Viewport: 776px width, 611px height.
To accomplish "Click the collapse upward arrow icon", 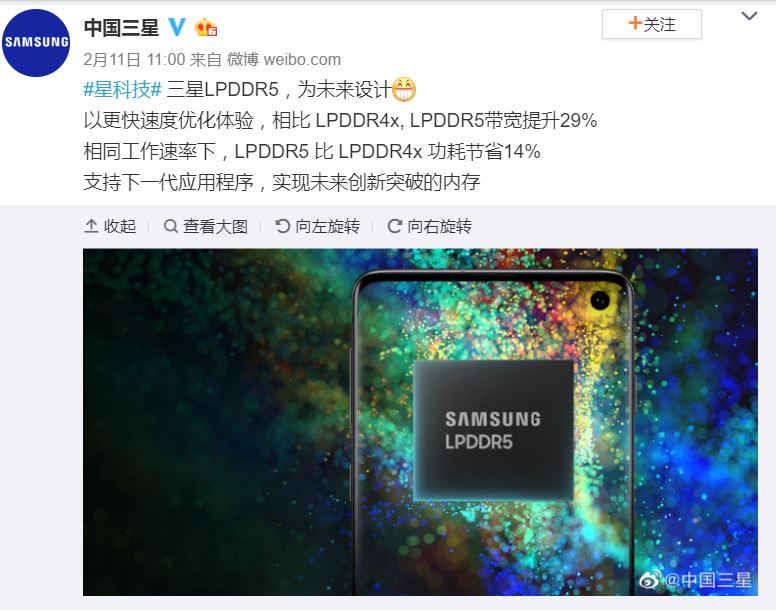I will [91, 226].
